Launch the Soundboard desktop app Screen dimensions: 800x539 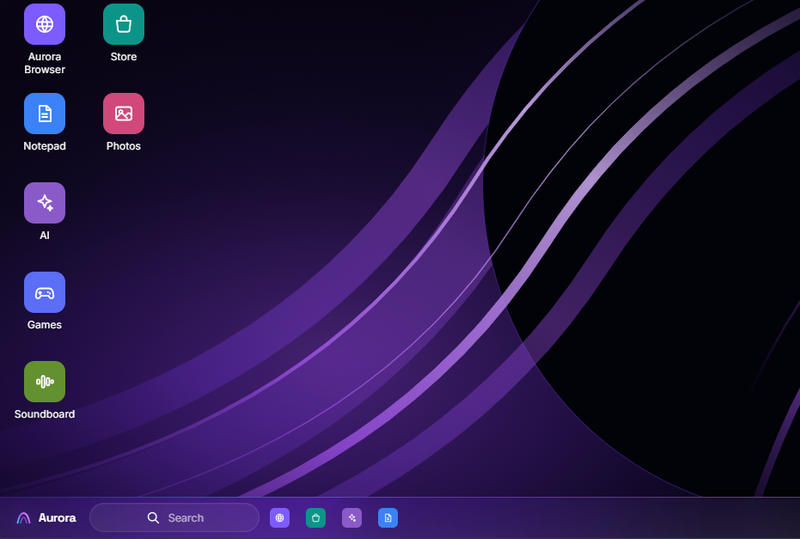tap(44, 381)
